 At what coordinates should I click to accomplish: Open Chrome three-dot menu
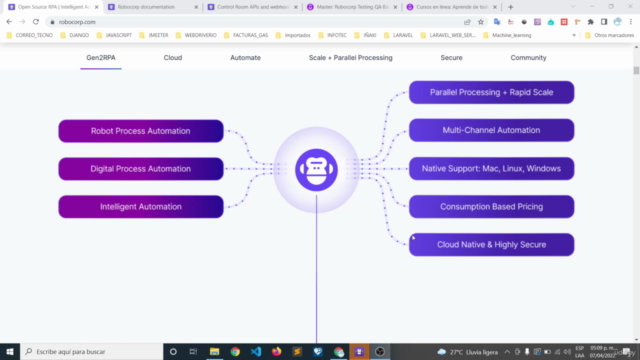click(x=631, y=22)
